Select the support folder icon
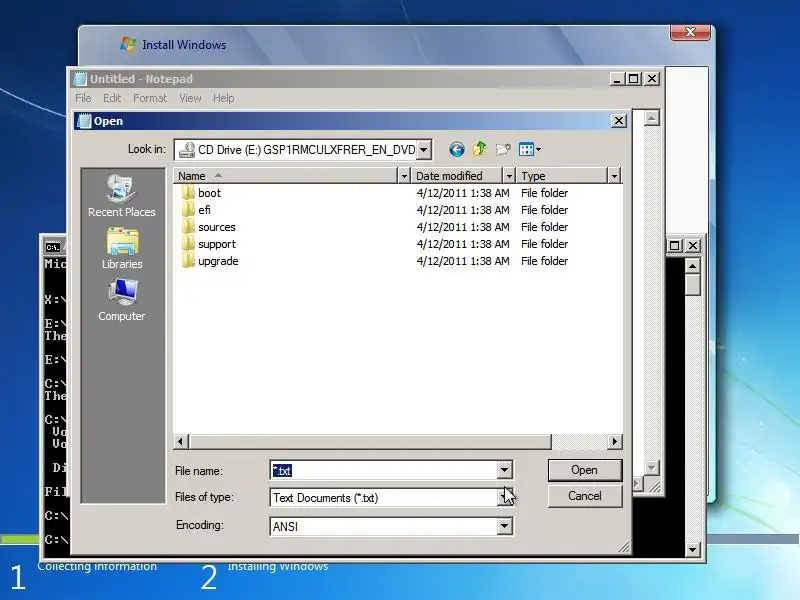This screenshot has height=600, width=800. [188, 244]
